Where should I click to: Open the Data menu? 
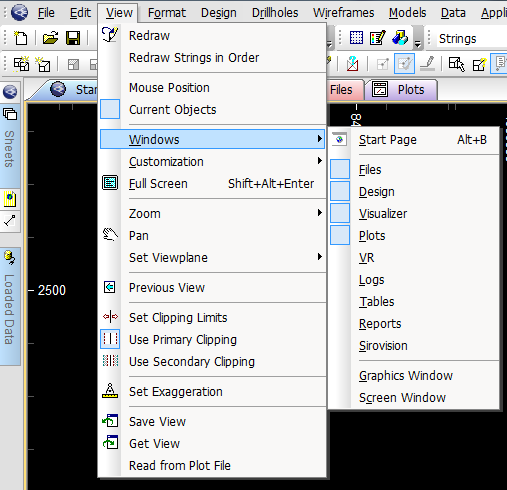tap(453, 13)
